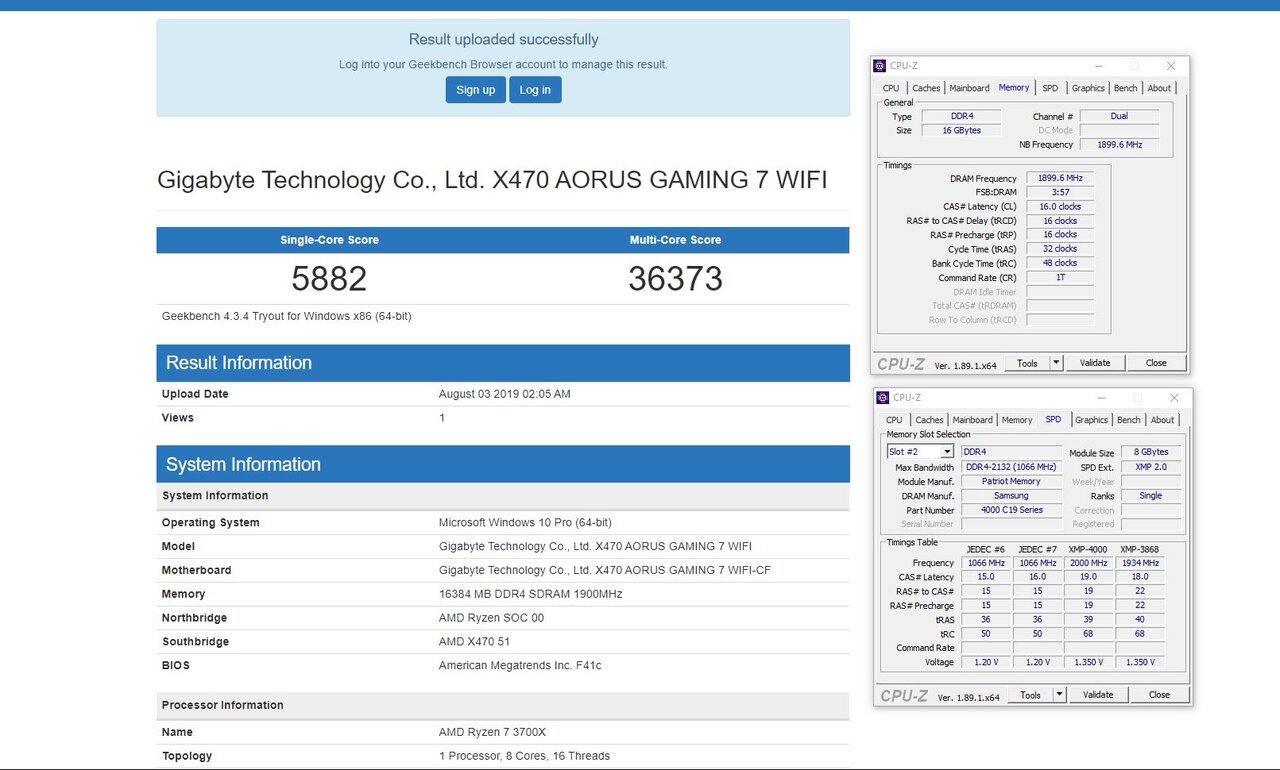The image size is (1280, 770).
Task: Select SPD tab in the upper CPU-Z window
Action: (1050, 88)
